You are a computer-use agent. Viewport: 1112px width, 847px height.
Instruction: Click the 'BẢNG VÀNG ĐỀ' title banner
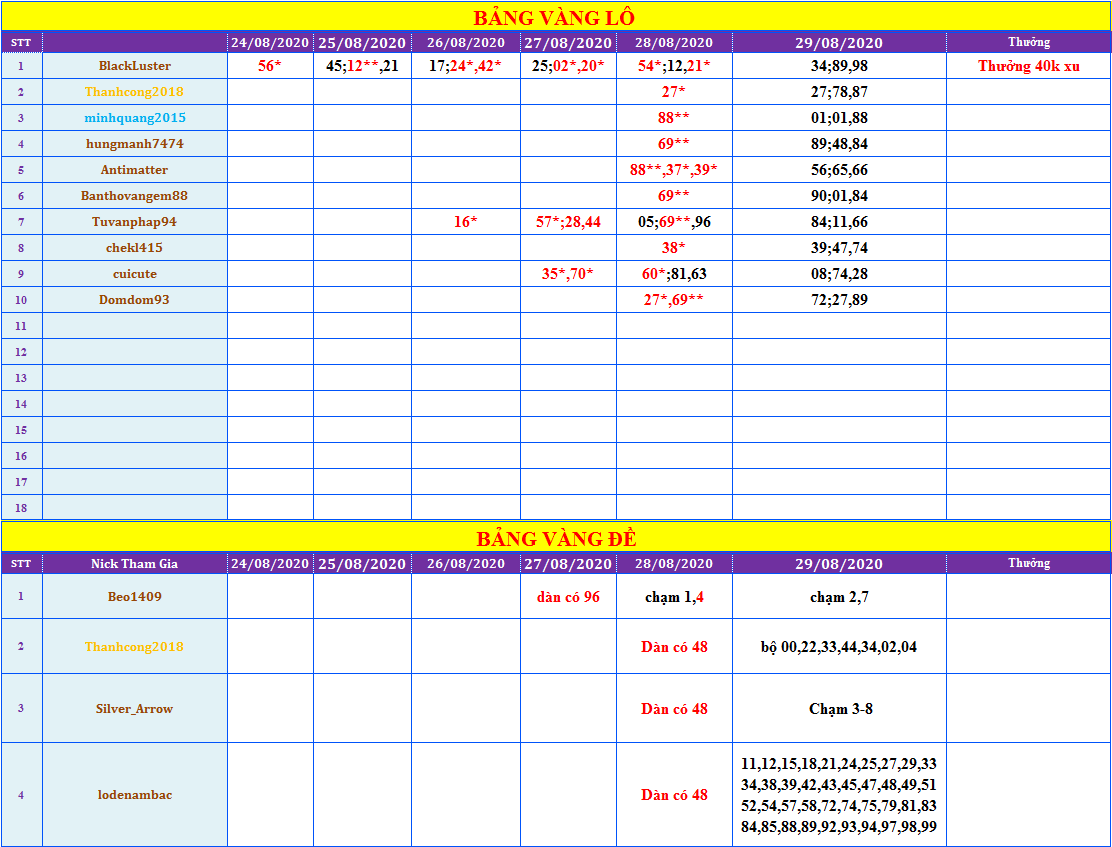556,537
